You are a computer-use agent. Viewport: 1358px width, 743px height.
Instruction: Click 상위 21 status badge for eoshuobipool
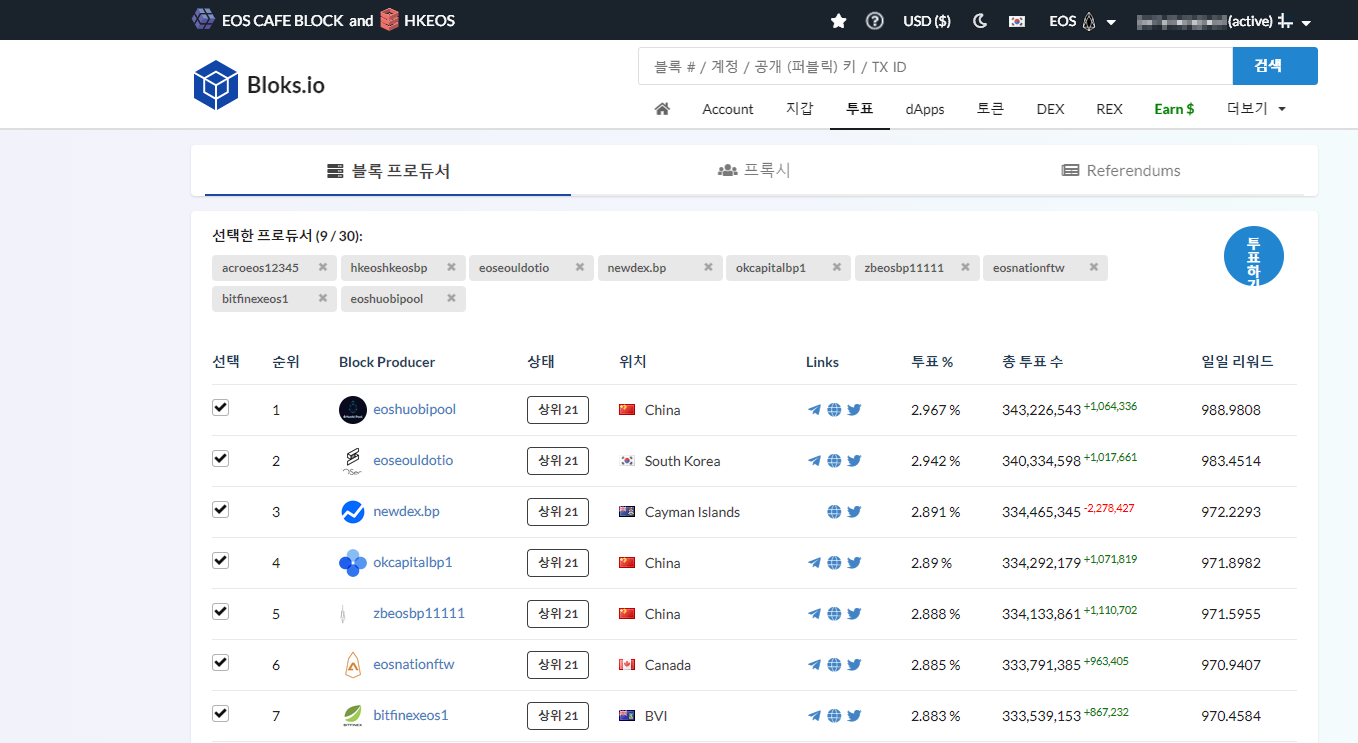pos(558,410)
